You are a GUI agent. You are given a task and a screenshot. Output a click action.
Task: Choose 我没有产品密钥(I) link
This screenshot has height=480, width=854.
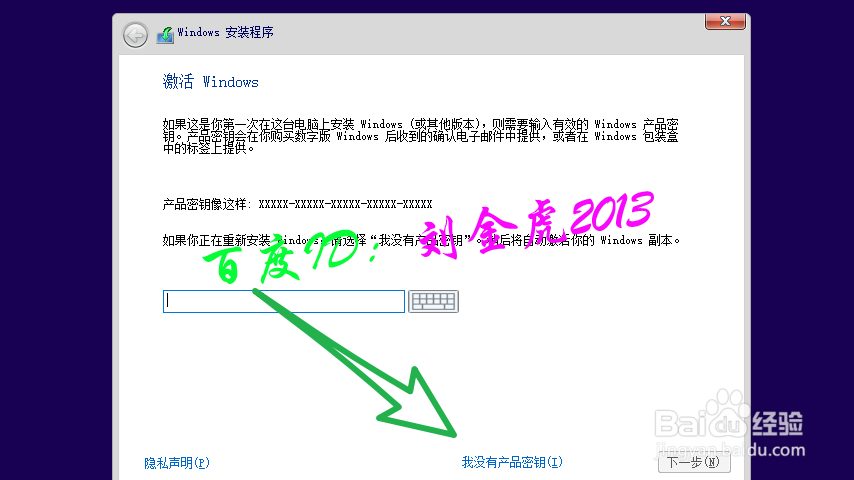coord(512,462)
